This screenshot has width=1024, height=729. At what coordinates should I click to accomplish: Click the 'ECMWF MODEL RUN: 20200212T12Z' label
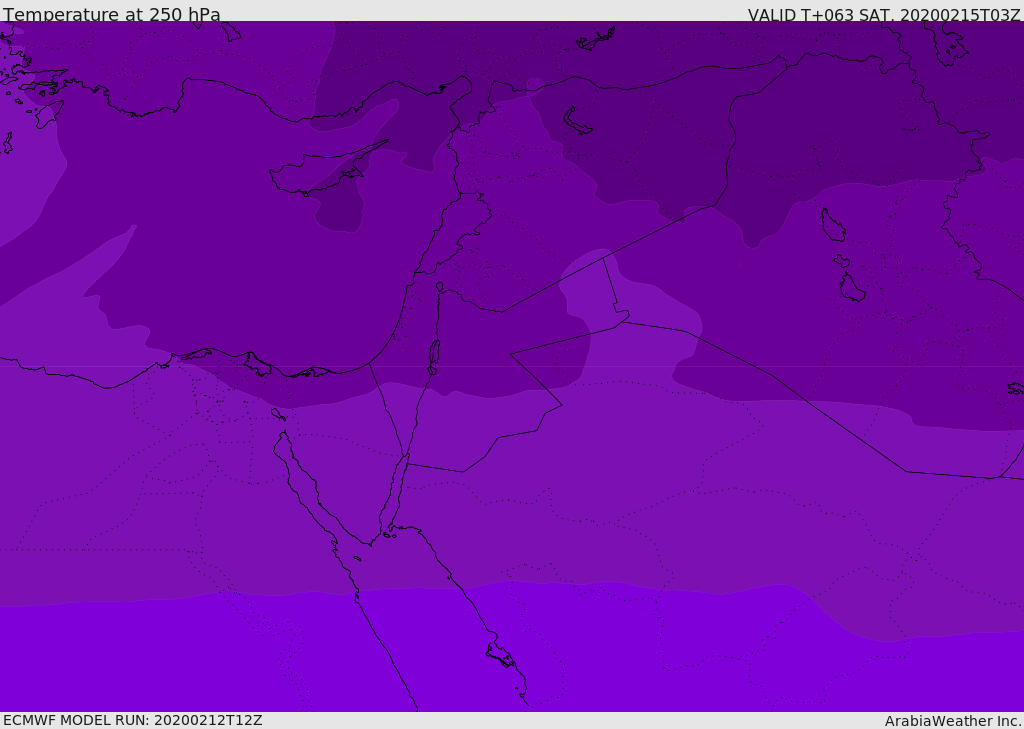[133, 721]
